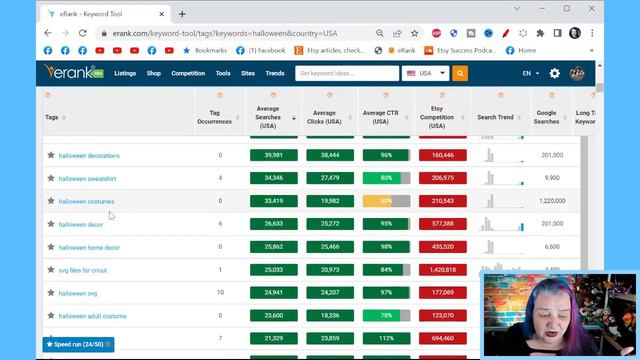The width and height of the screenshot is (640, 360).
Task: Star the halloween home decor tag
Action: click(51, 247)
